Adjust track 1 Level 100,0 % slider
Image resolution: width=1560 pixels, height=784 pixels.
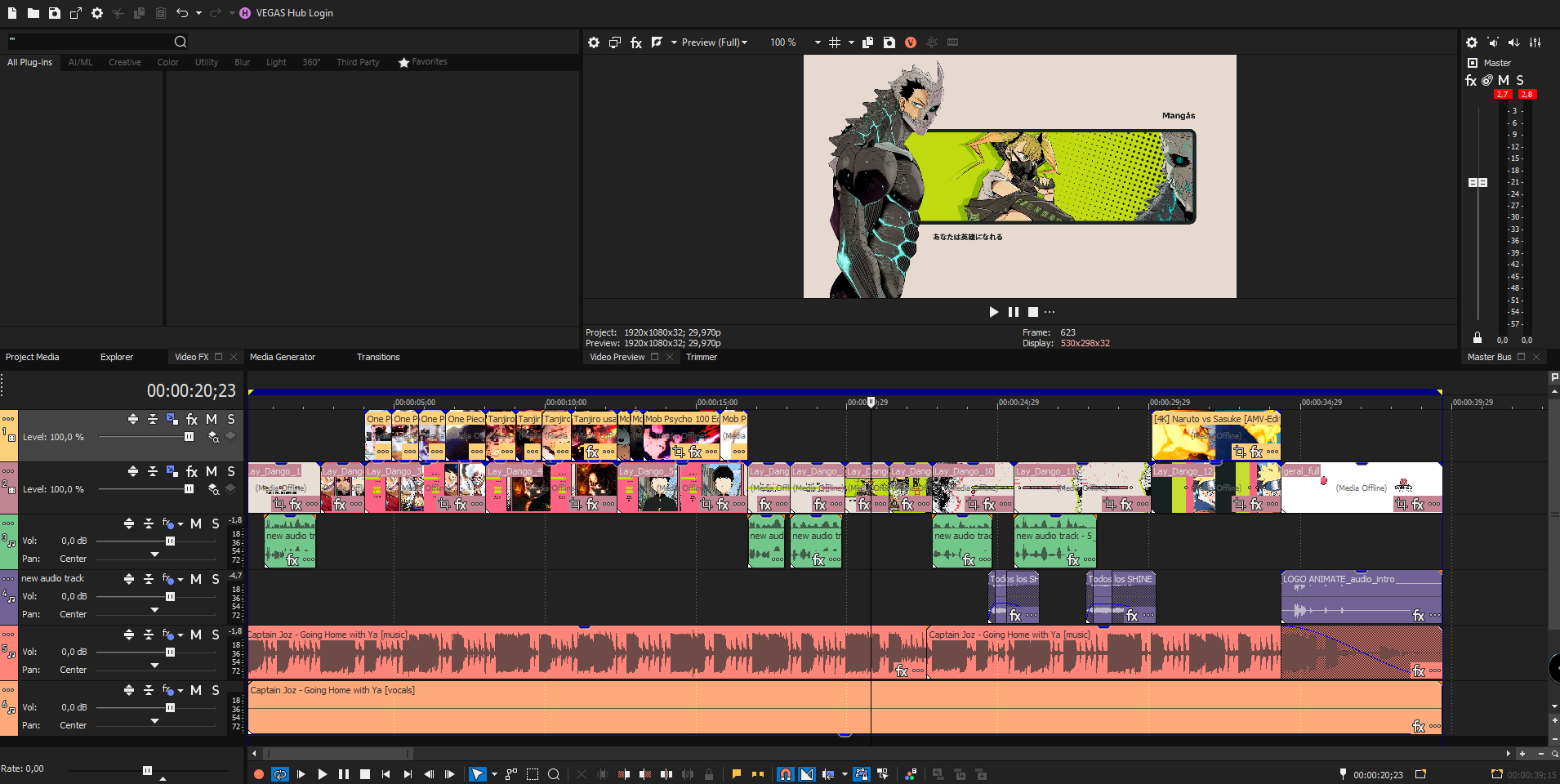189,437
